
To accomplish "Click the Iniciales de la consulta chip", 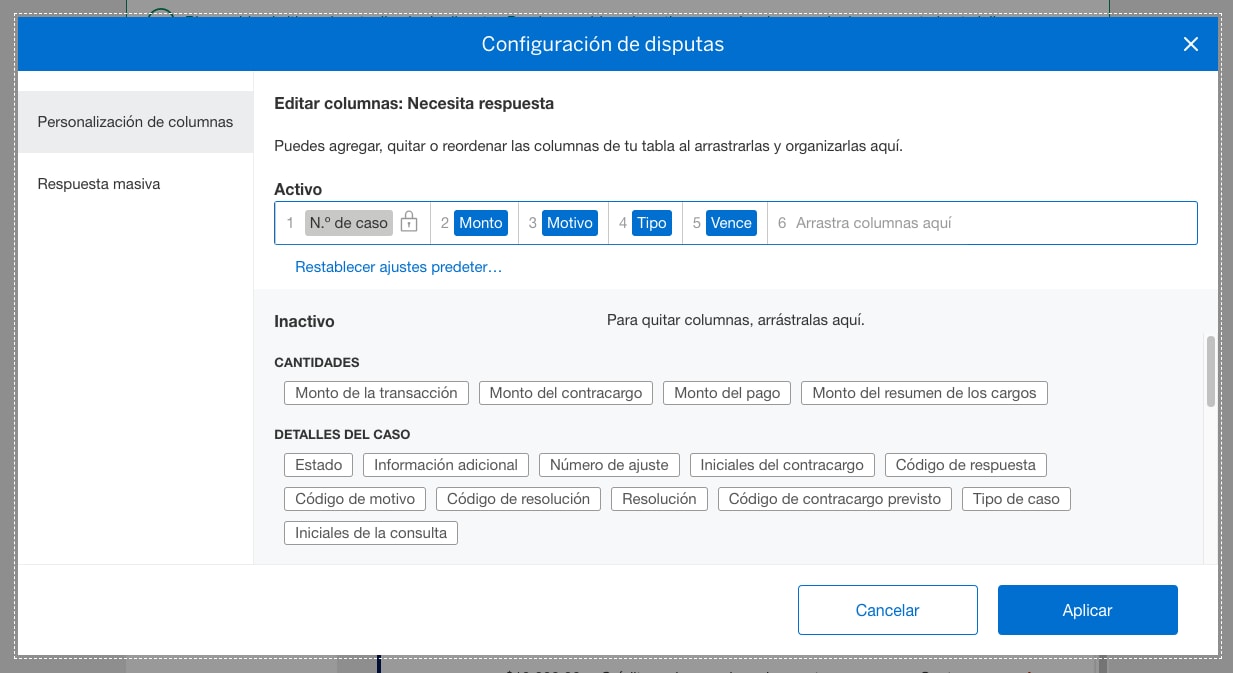I will [370, 532].
